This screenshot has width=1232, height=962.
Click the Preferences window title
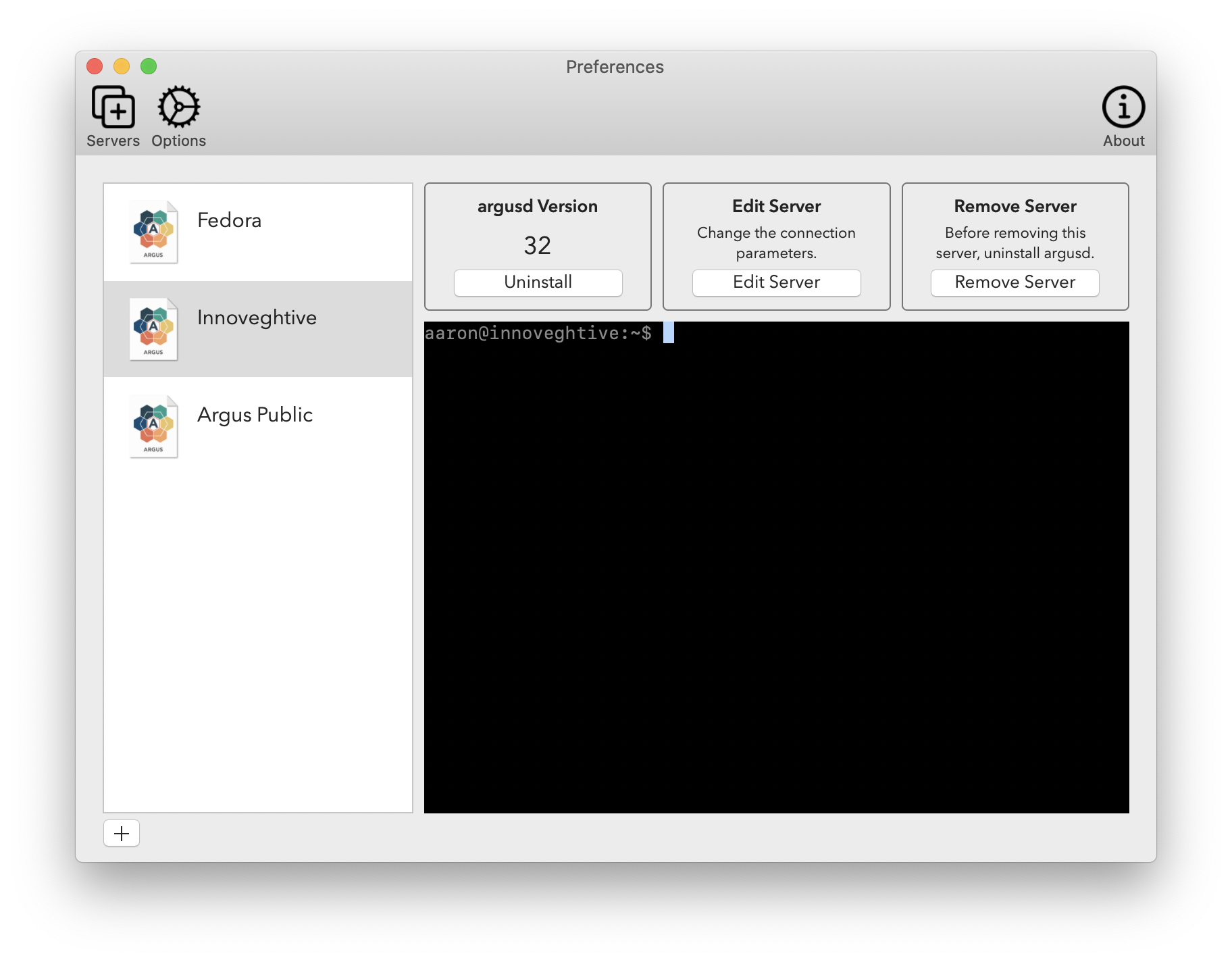(615, 67)
